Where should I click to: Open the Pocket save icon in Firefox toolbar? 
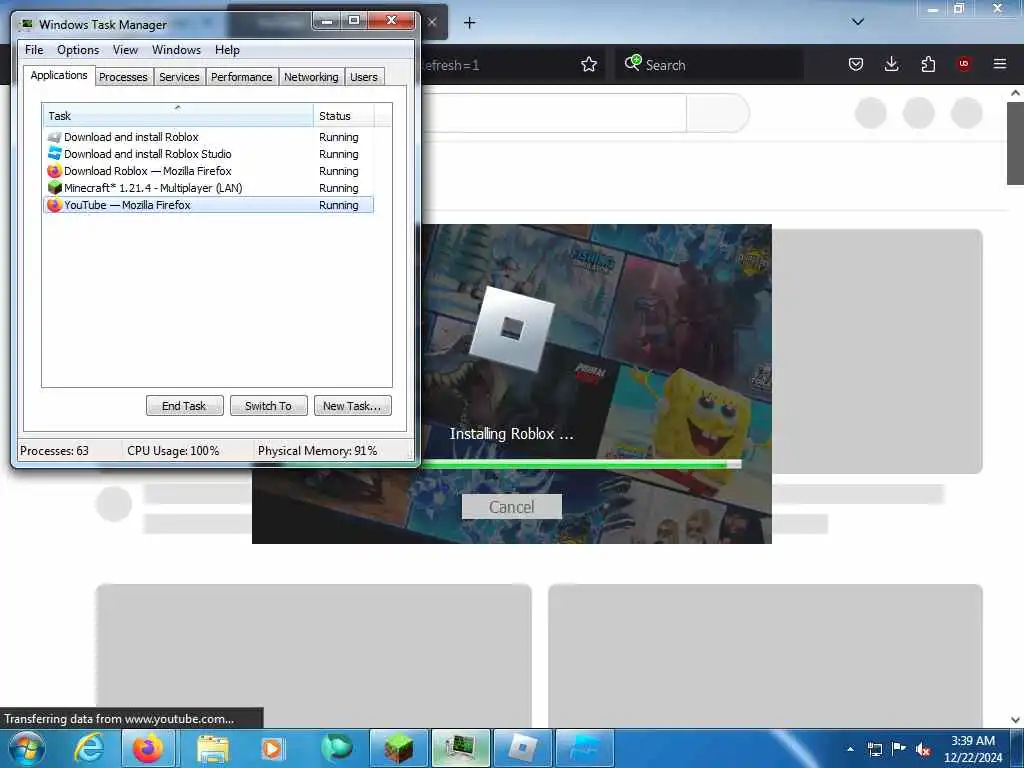(x=856, y=64)
